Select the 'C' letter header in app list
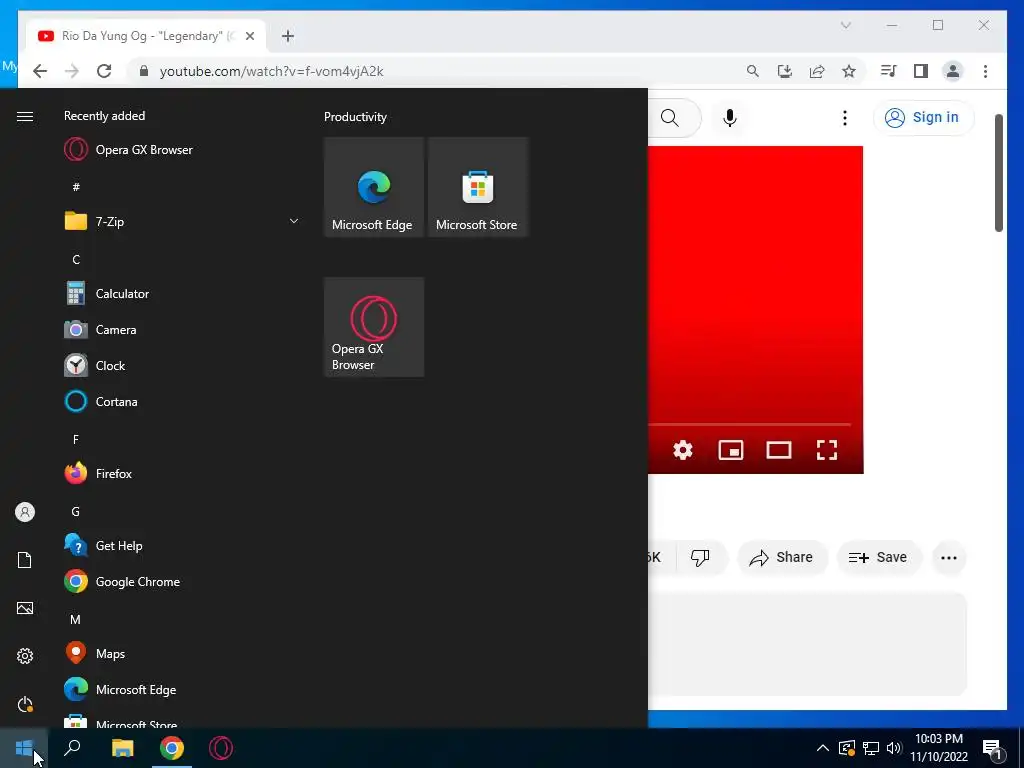 (x=76, y=259)
